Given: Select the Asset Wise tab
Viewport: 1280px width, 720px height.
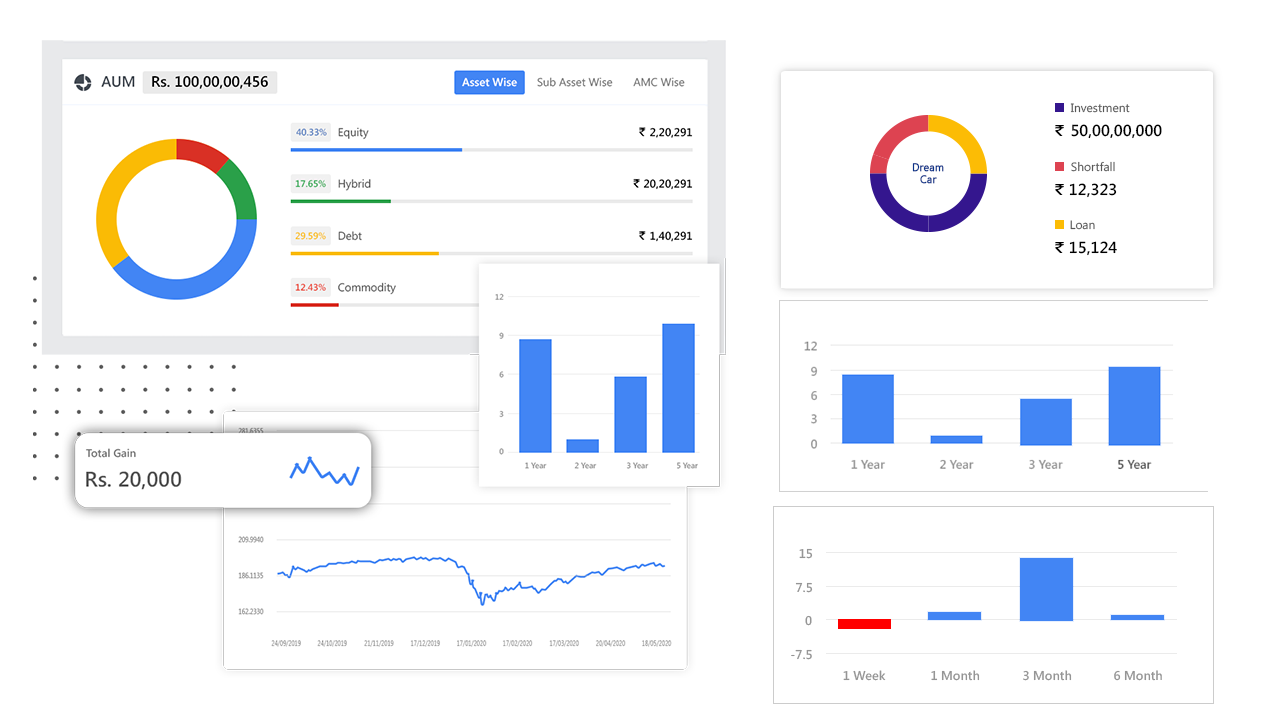Looking at the screenshot, I should tap(489, 82).
